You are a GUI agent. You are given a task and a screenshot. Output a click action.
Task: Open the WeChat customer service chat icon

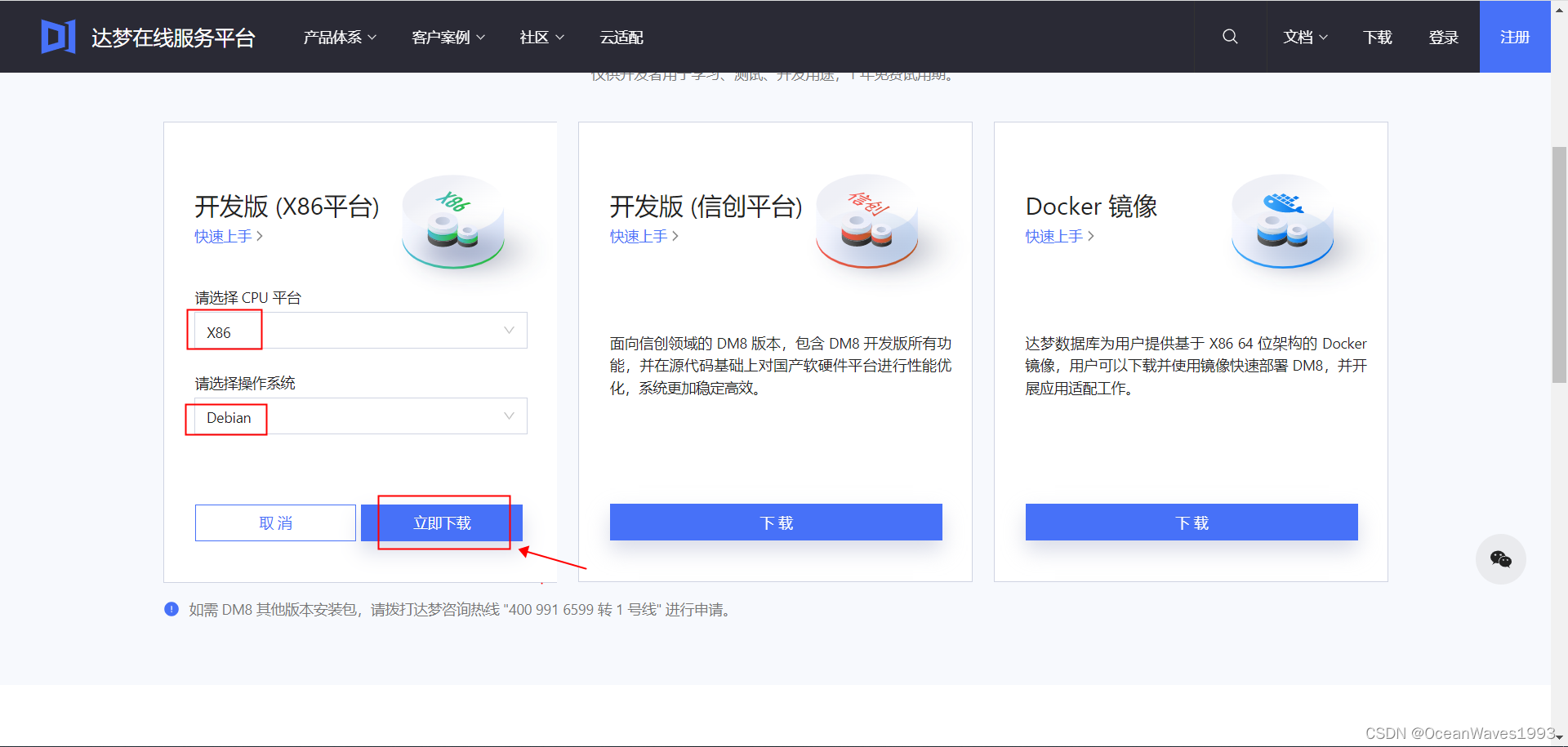[x=1501, y=559]
